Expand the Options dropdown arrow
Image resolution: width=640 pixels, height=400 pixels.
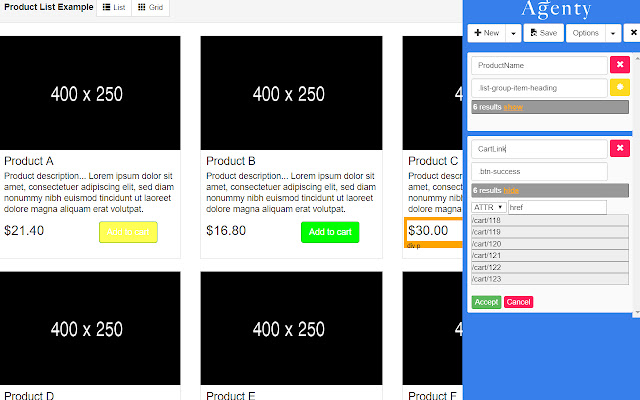tap(613, 33)
